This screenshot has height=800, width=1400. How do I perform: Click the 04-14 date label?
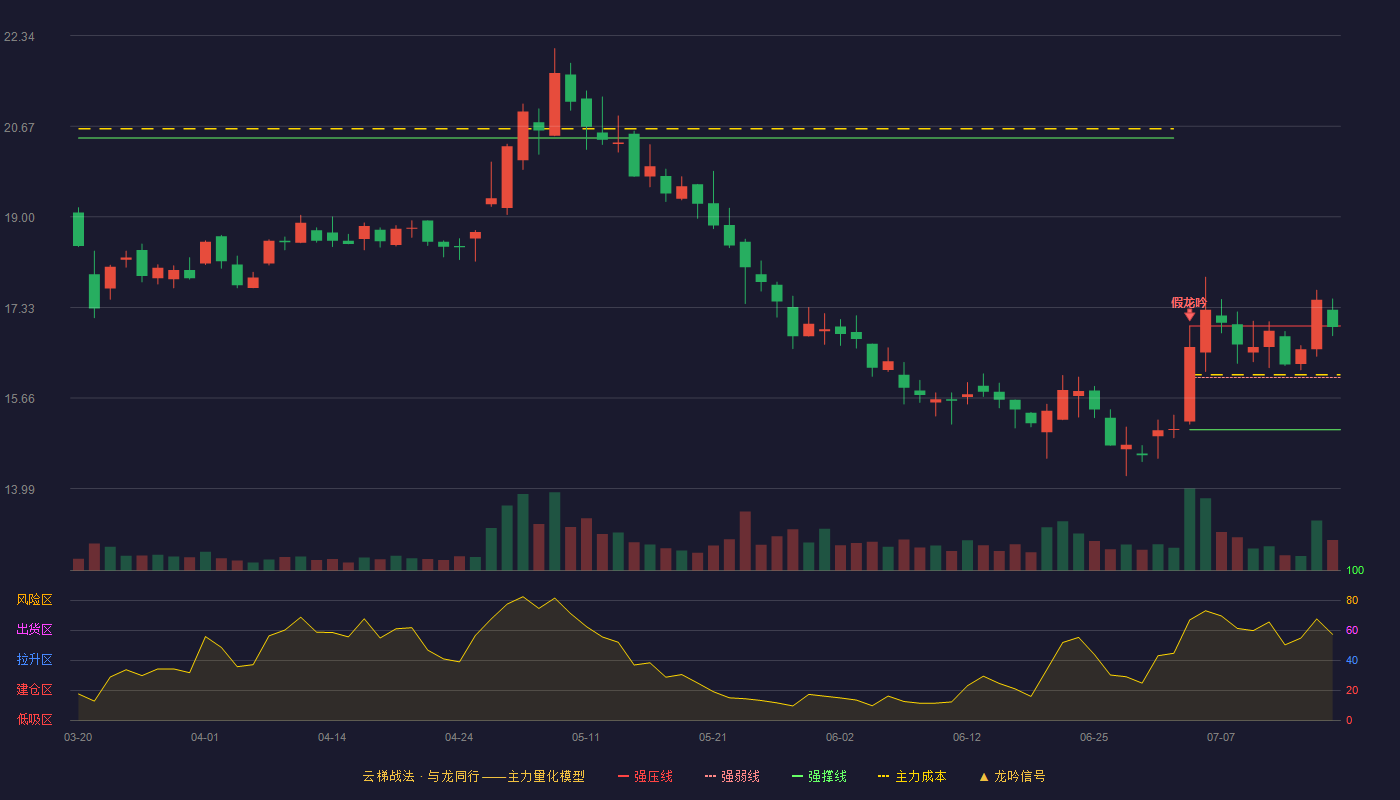coord(332,737)
